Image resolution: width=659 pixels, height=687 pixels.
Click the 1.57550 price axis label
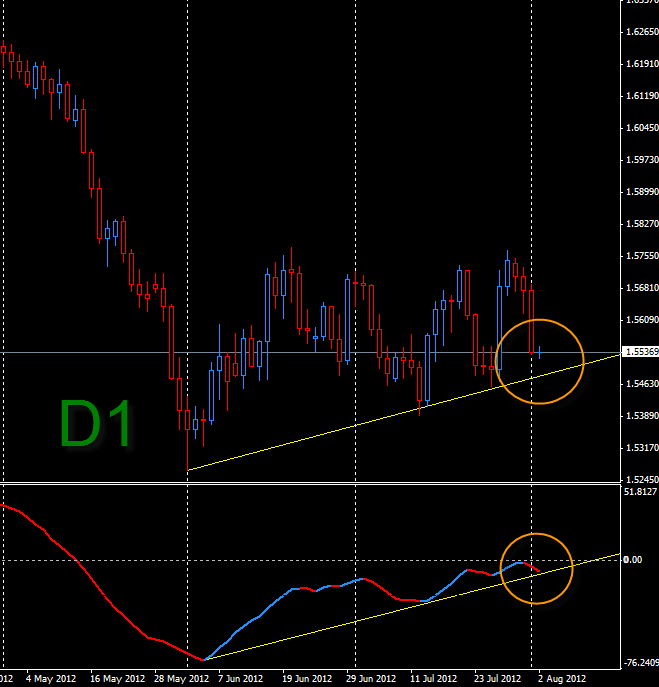pyautogui.click(x=642, y=256)
